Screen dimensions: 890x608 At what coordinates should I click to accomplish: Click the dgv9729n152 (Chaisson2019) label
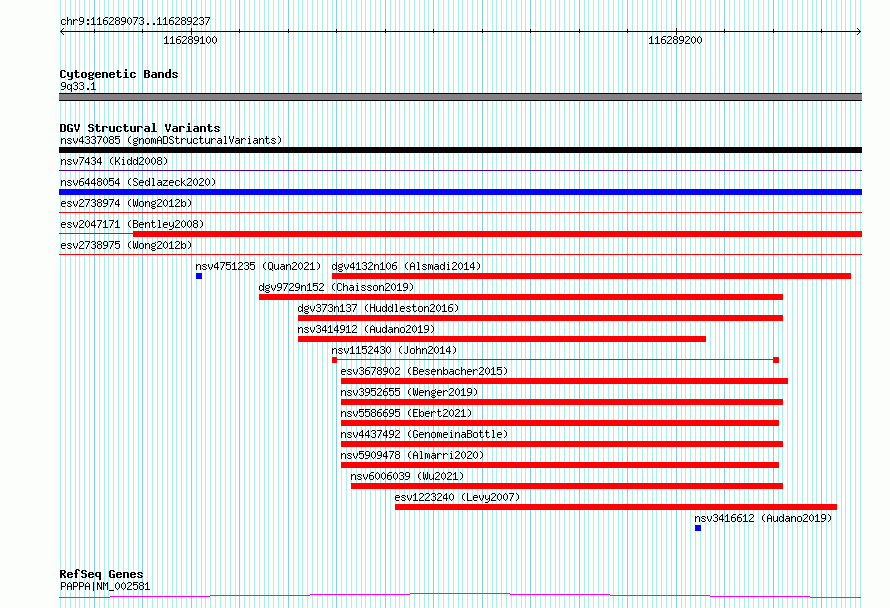click(x=336, y=287)
